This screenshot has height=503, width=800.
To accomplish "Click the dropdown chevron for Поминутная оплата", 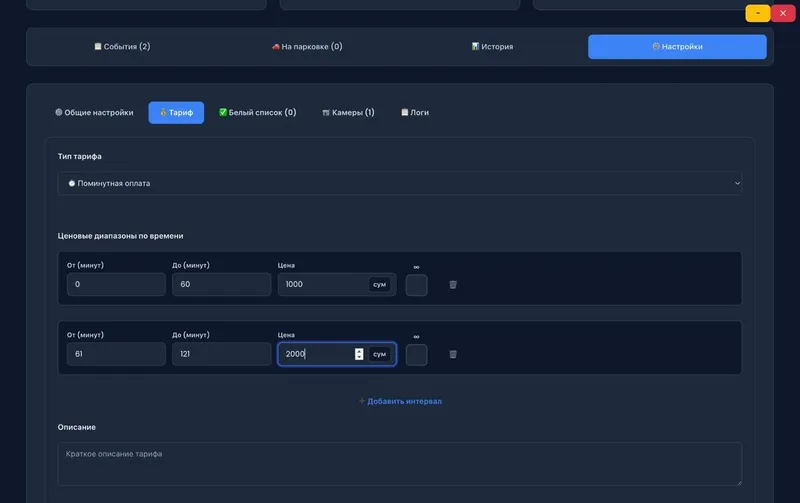I will 737,183.
